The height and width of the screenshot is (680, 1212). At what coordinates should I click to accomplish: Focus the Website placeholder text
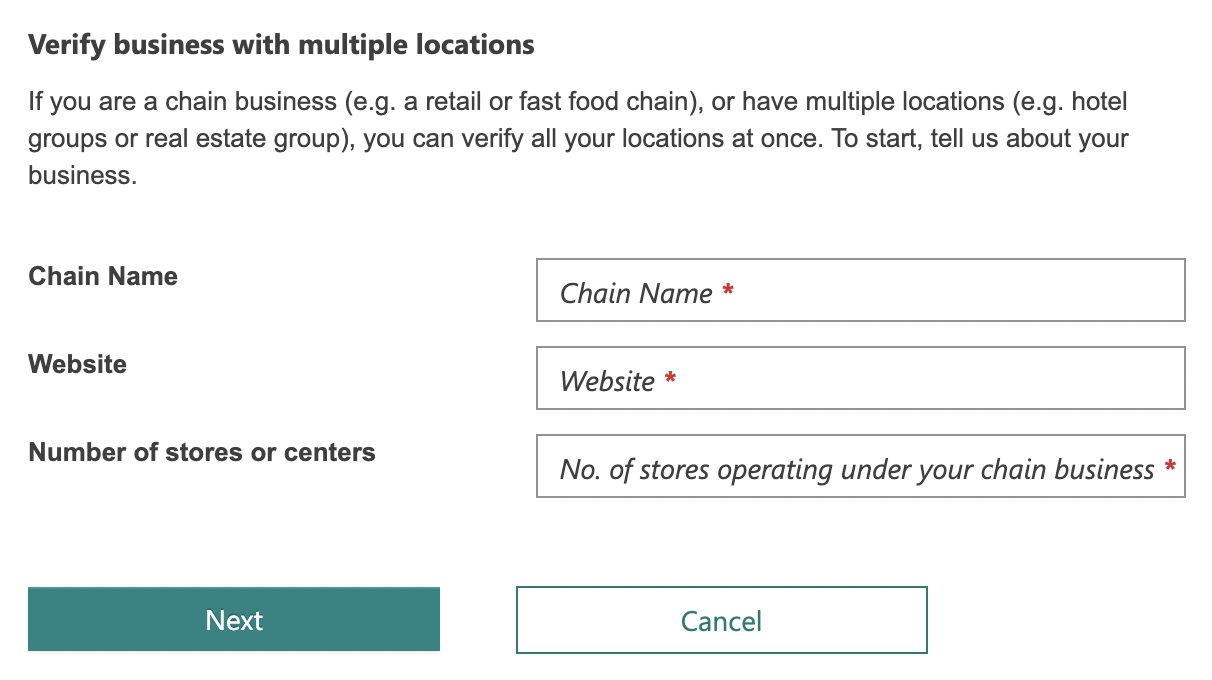610,380
